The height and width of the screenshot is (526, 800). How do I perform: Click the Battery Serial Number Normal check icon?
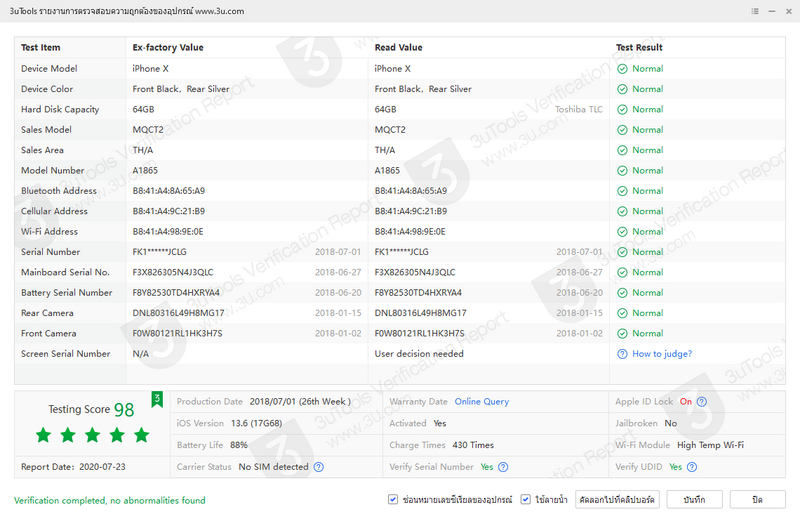[x=622, y=293]
